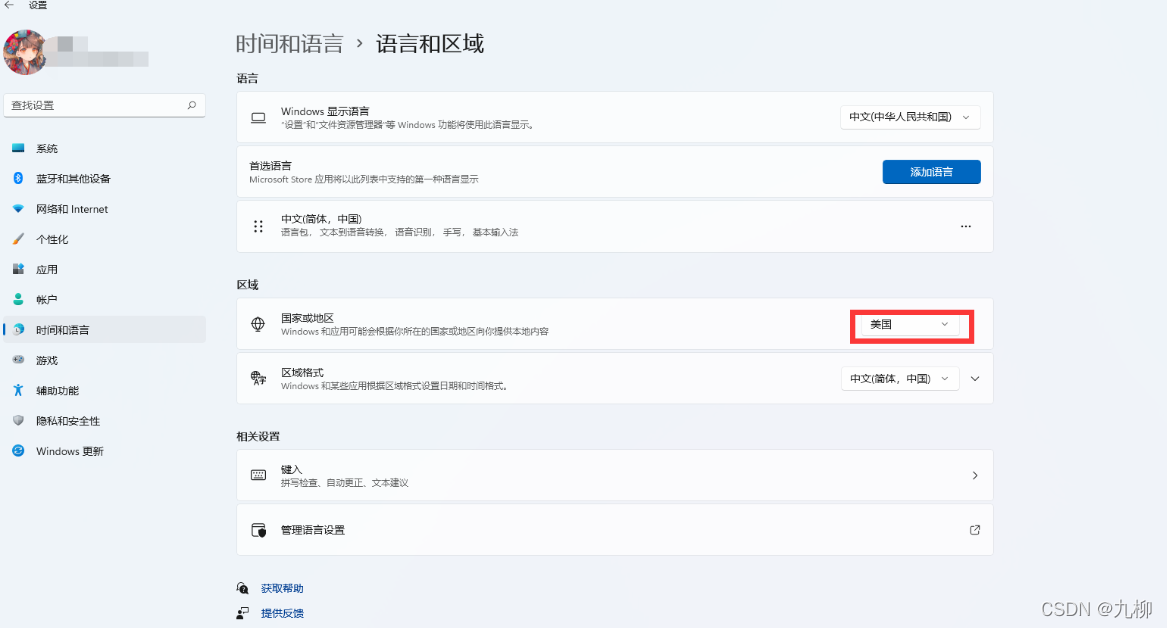Click the 获取帮助 headset icon

[243, 588]
